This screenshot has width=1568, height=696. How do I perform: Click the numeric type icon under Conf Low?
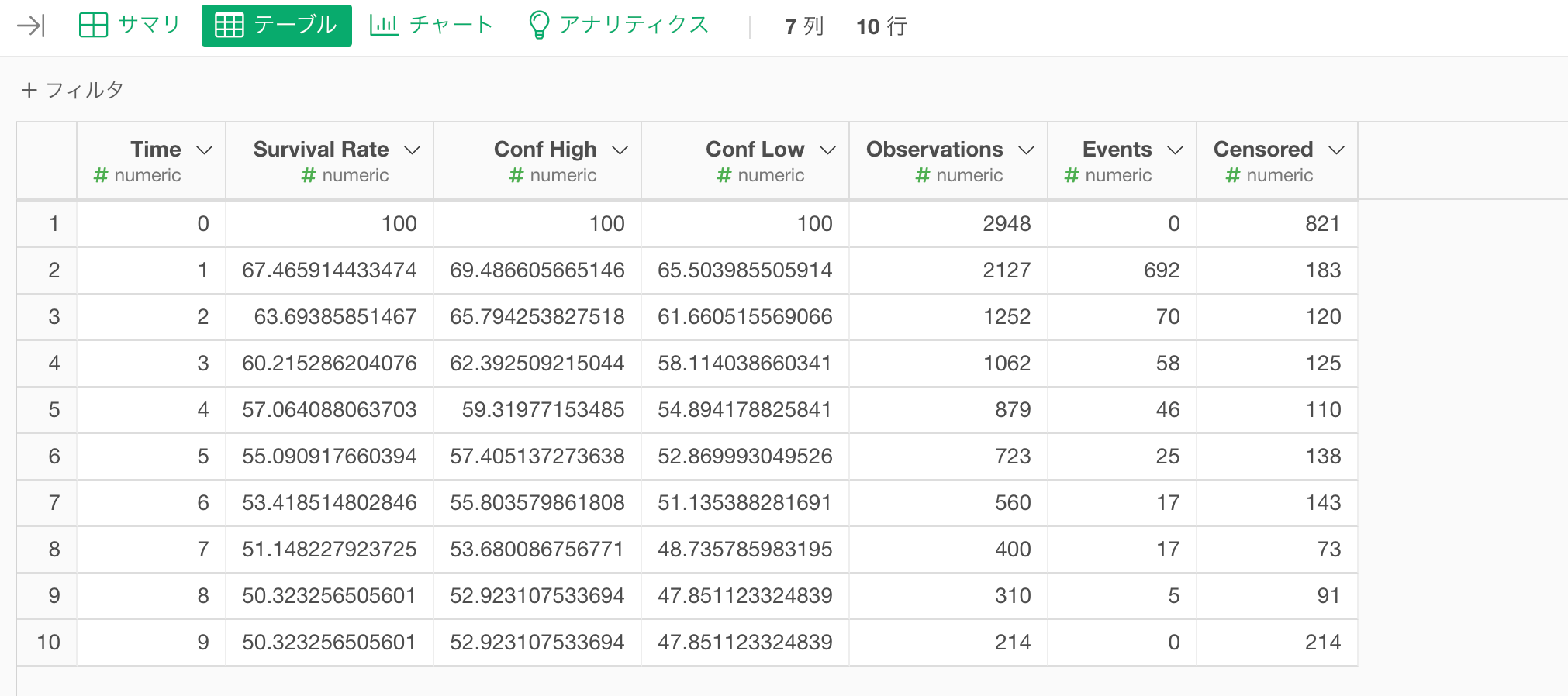[x=724, y=175]
